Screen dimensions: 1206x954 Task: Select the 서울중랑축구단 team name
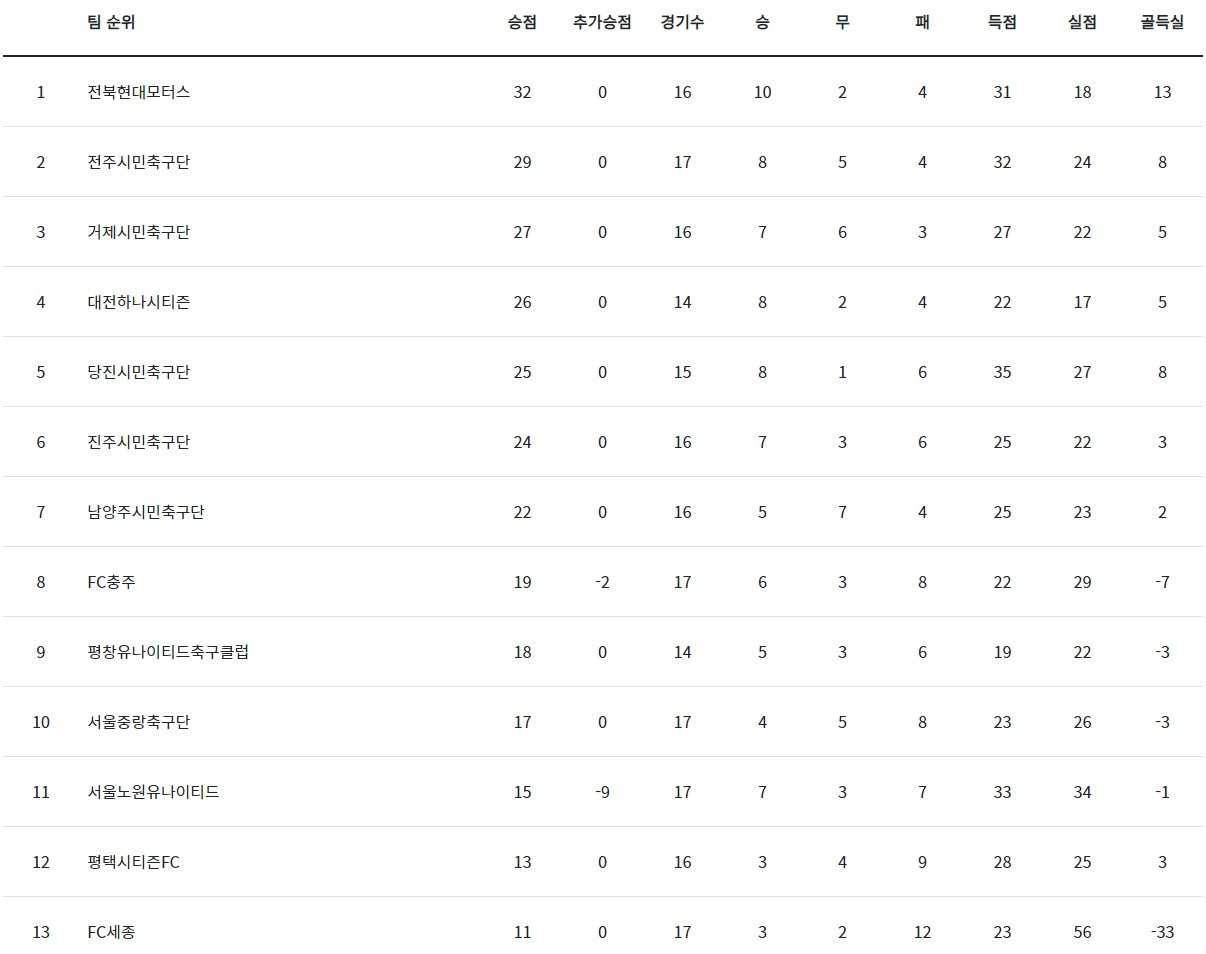138,722
